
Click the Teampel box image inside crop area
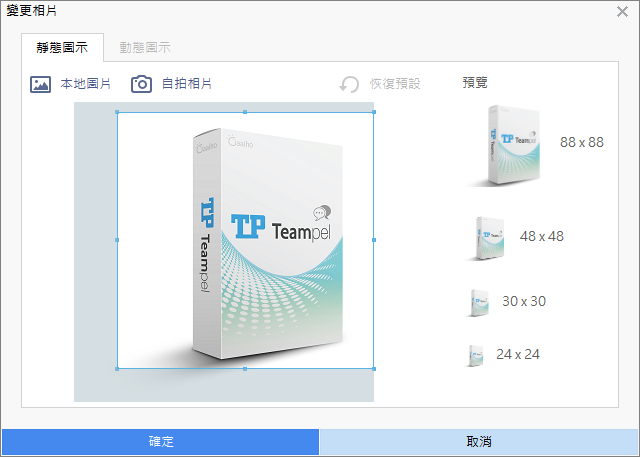[x=267, y=244]
